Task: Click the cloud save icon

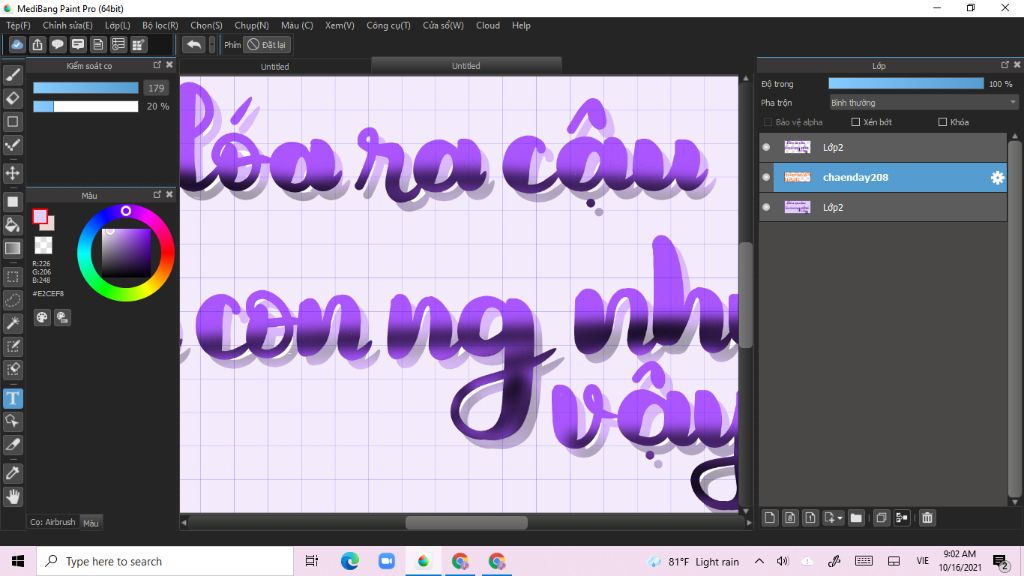Action: 17,44
